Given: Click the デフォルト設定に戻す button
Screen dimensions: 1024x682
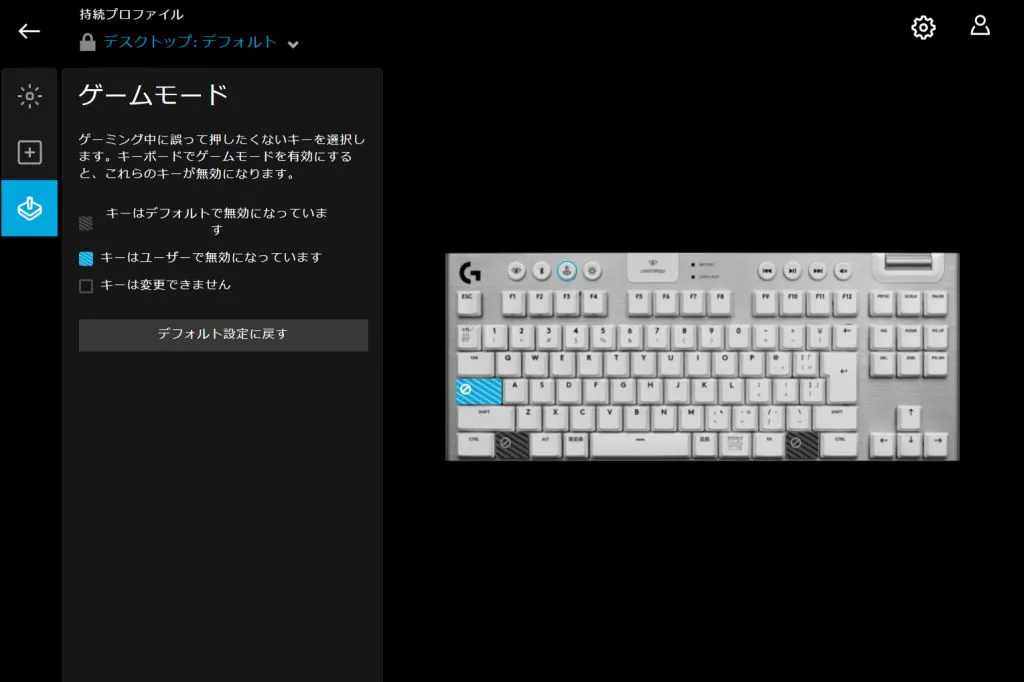Looking at the screenshot, I should pyautogui.click(x=223, y=335).
